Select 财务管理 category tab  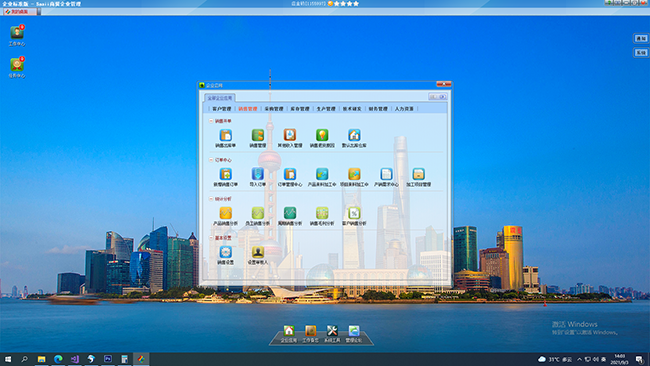tap(378, 109)
